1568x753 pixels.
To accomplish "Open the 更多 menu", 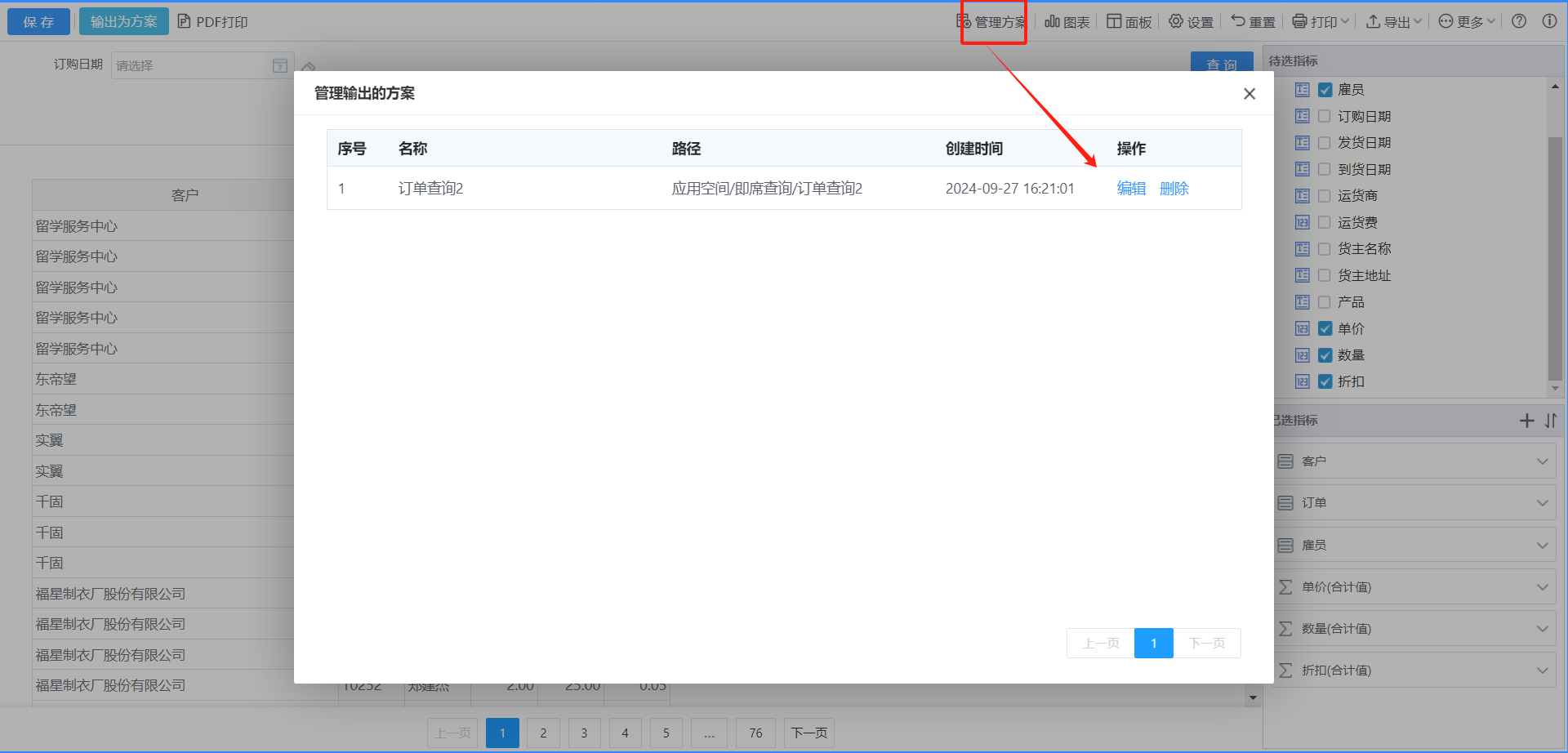I will (x=1467, y=22).
